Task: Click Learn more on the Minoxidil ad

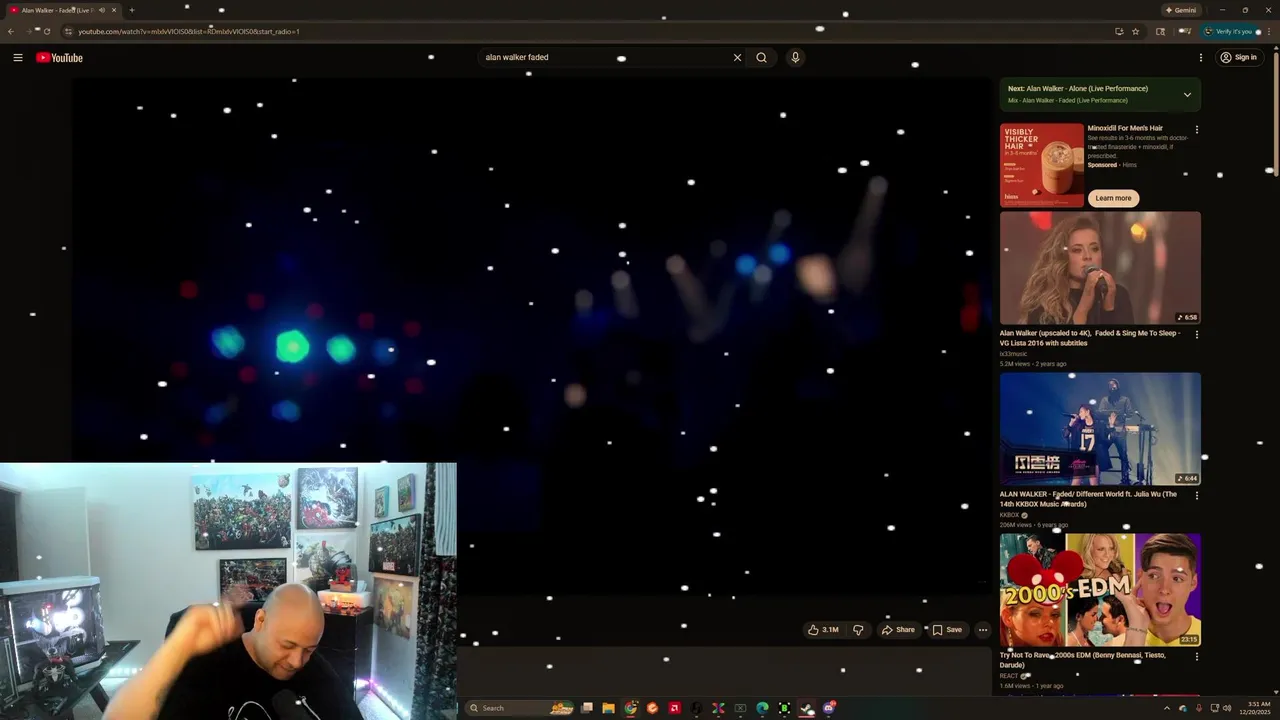Action: [x=1113, y=198]
